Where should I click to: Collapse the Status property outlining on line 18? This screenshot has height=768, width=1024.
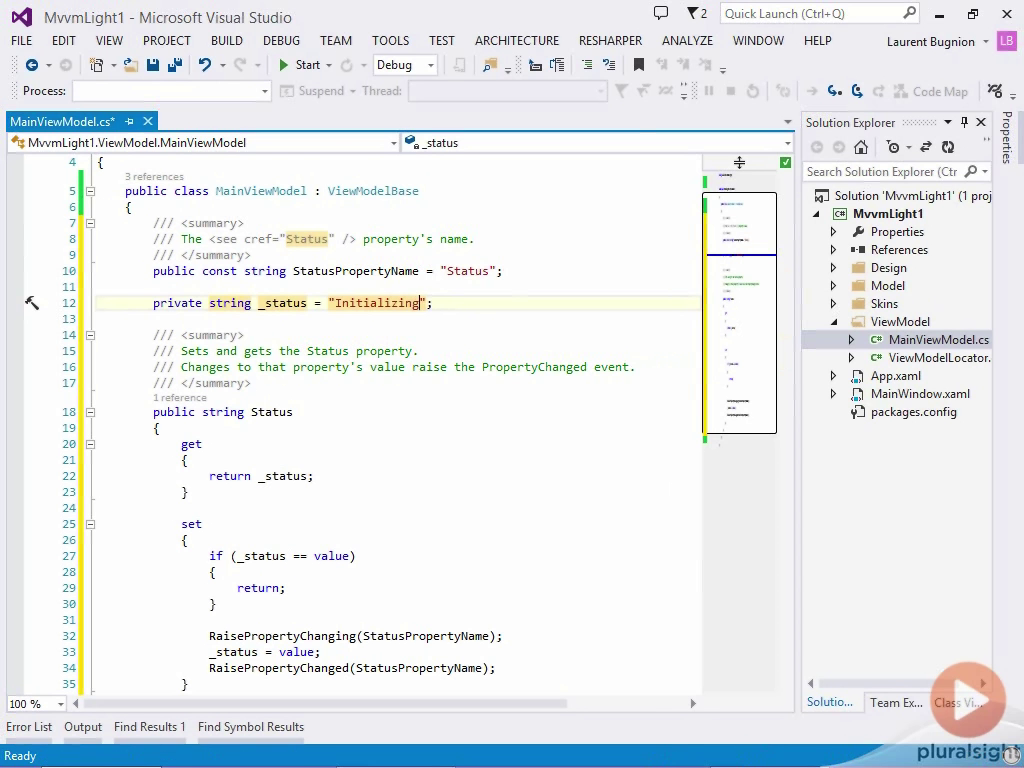tap(91, 412)
